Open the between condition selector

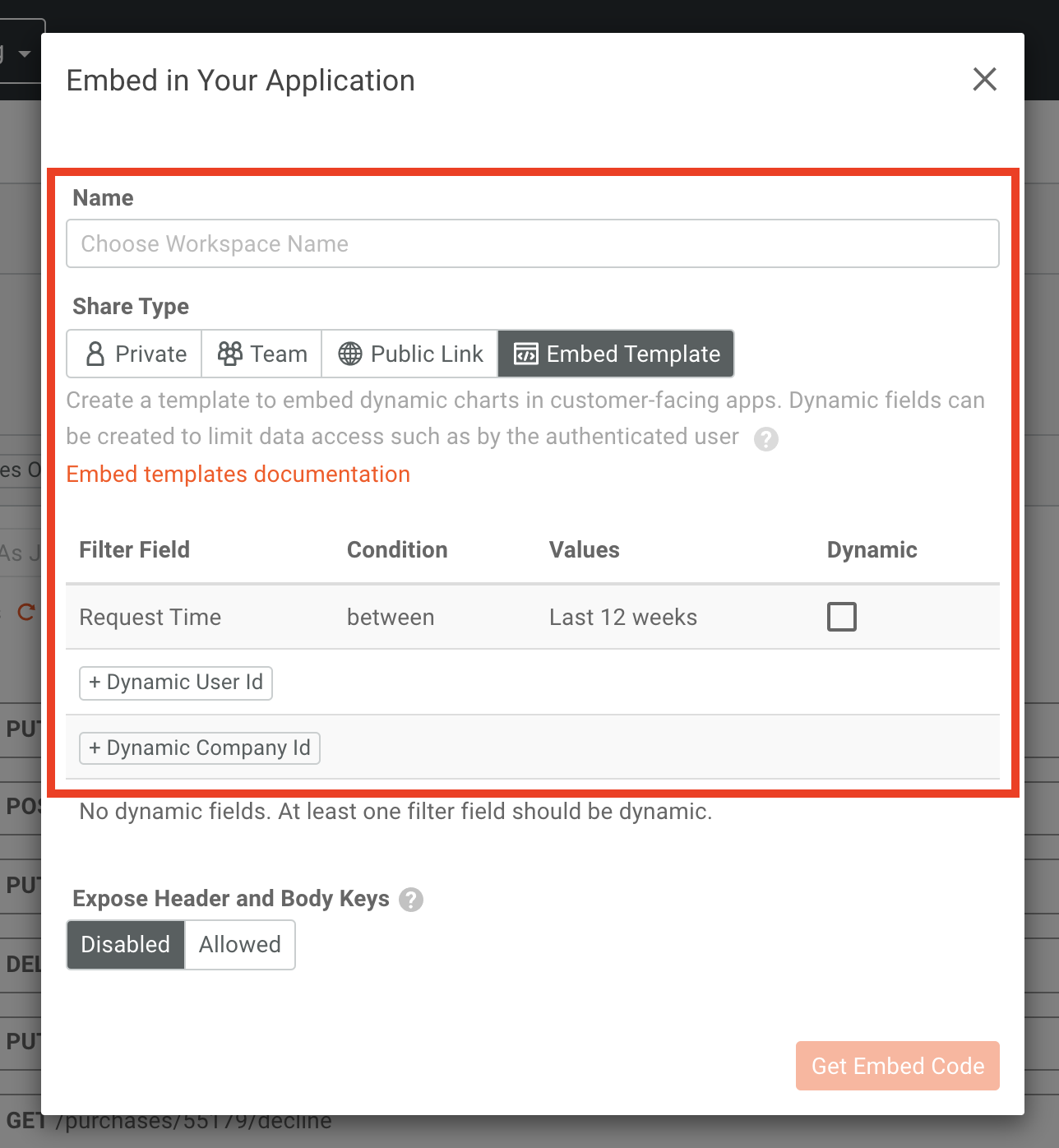(x=391, y=617)
